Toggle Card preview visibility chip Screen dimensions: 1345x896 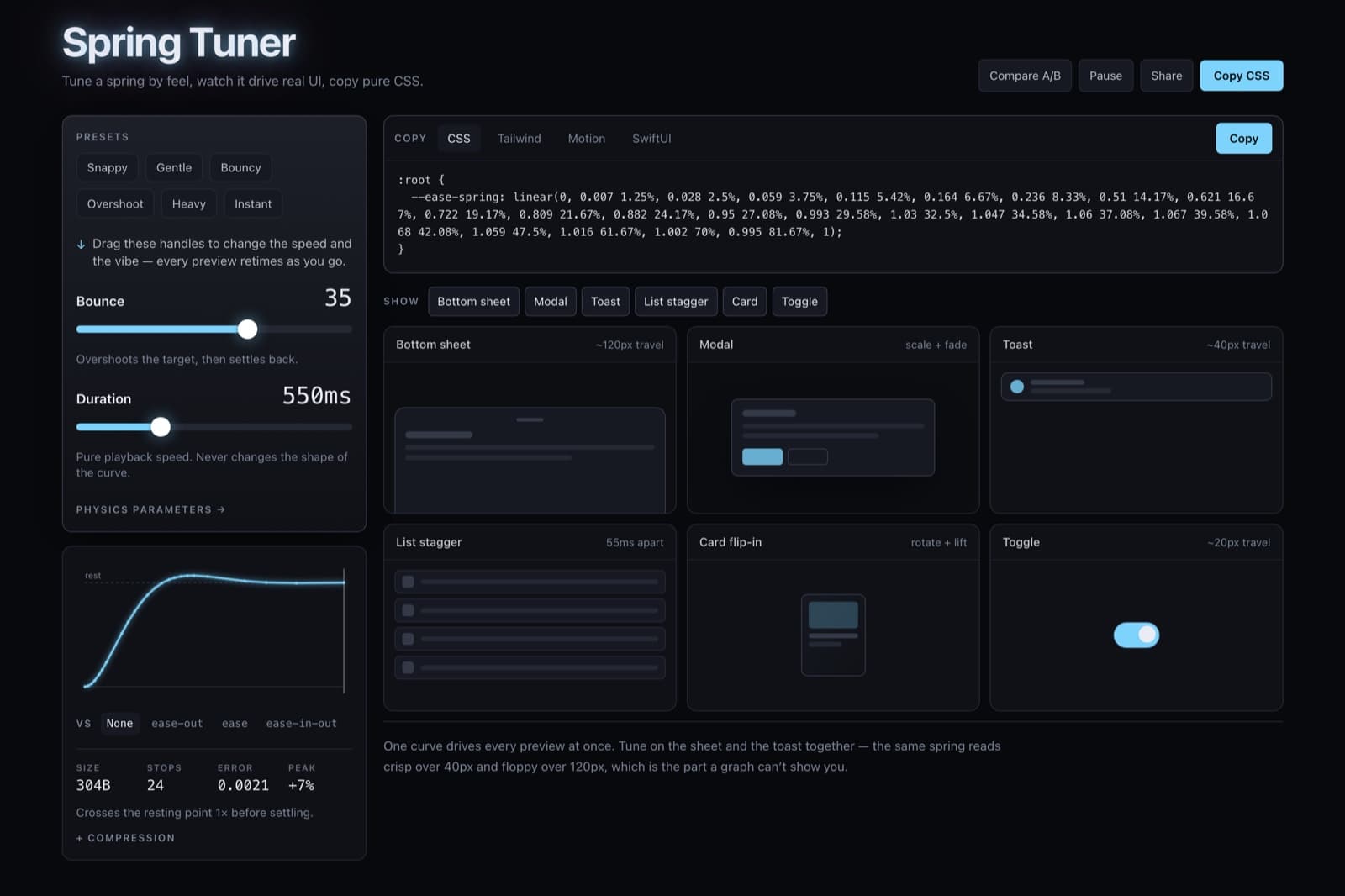745,302
